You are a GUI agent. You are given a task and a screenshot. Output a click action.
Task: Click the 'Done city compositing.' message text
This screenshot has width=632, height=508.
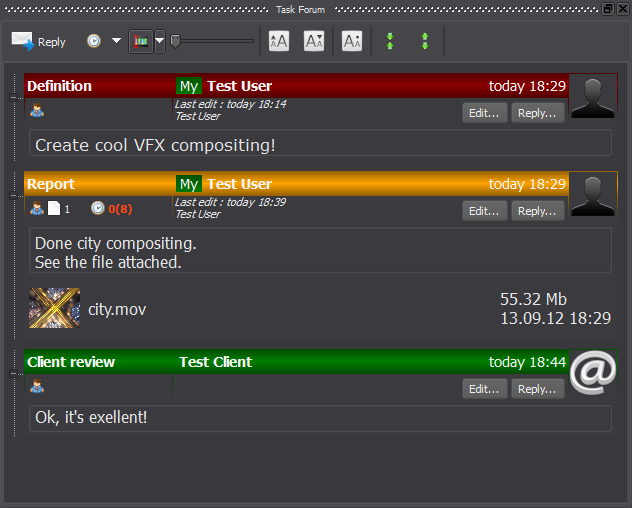pos(116,243)
